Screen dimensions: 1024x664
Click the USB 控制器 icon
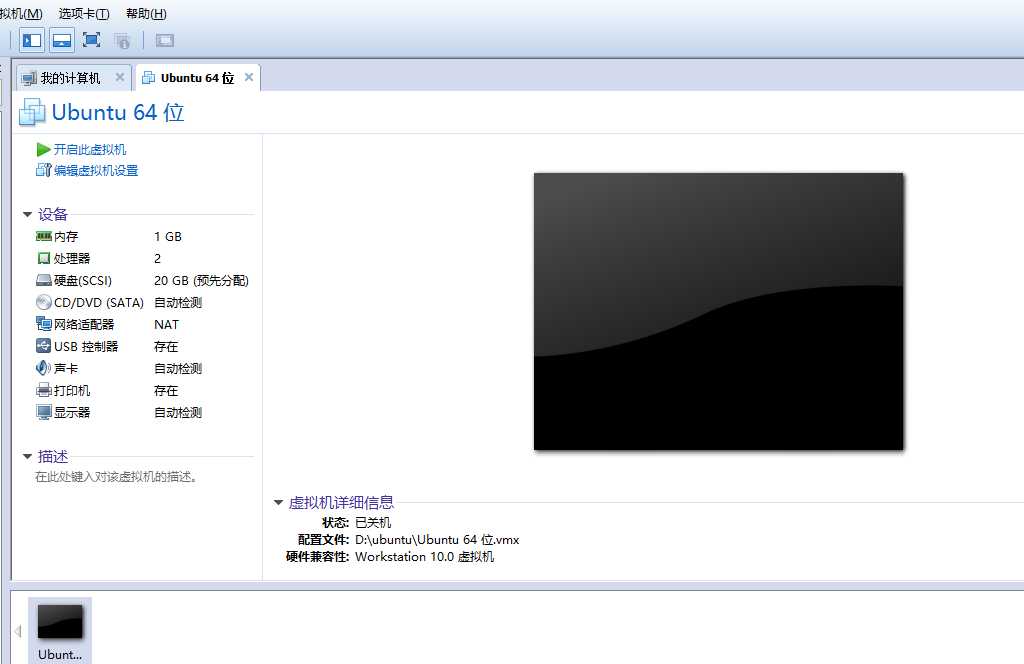(x=44, y=346)
